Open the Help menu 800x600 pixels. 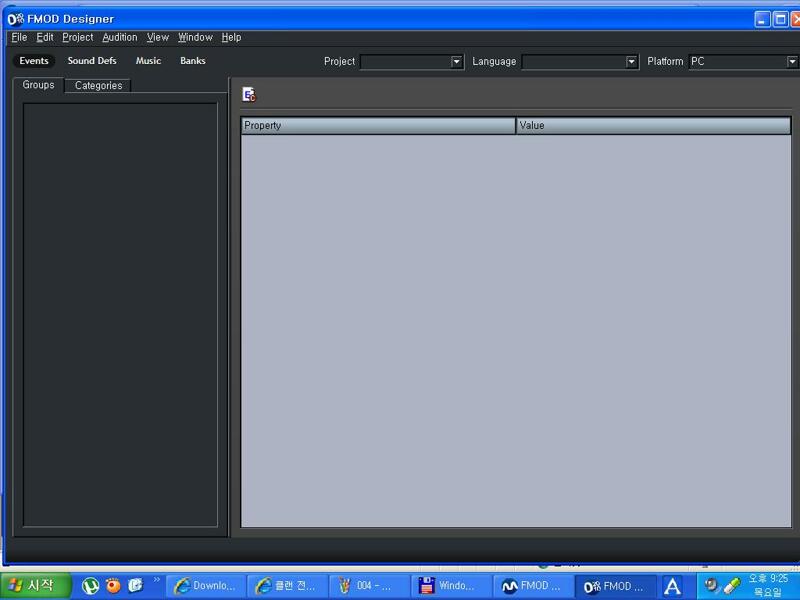click(231, 37)
